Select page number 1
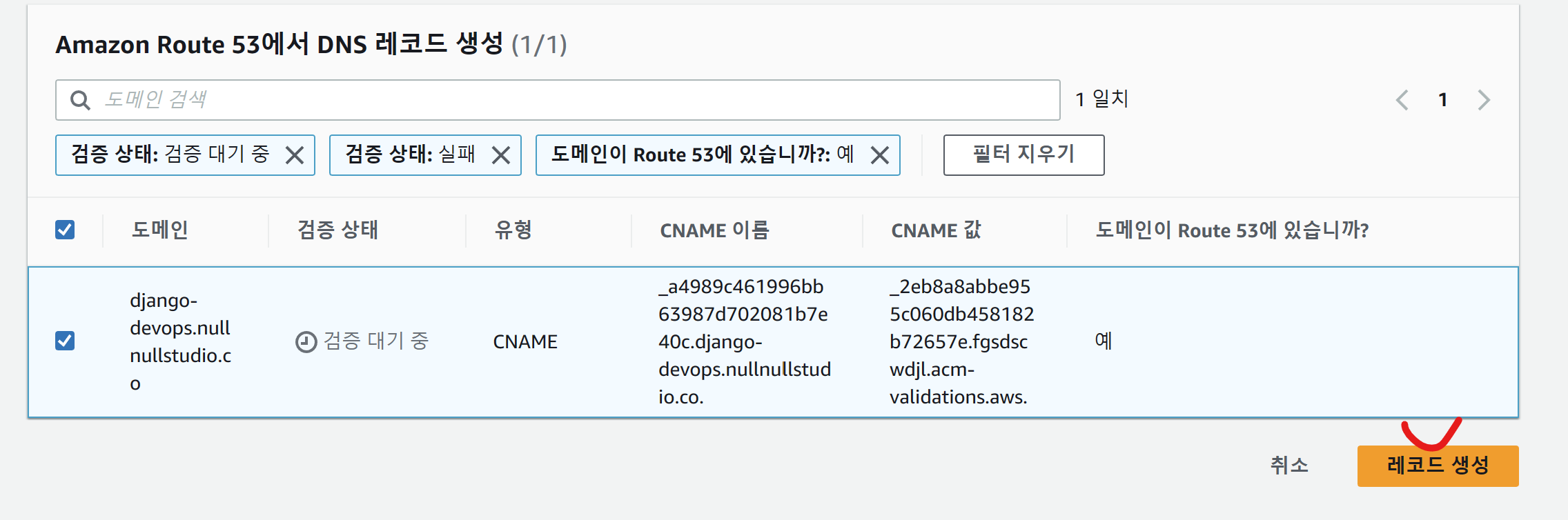 tap(1442, 100)
